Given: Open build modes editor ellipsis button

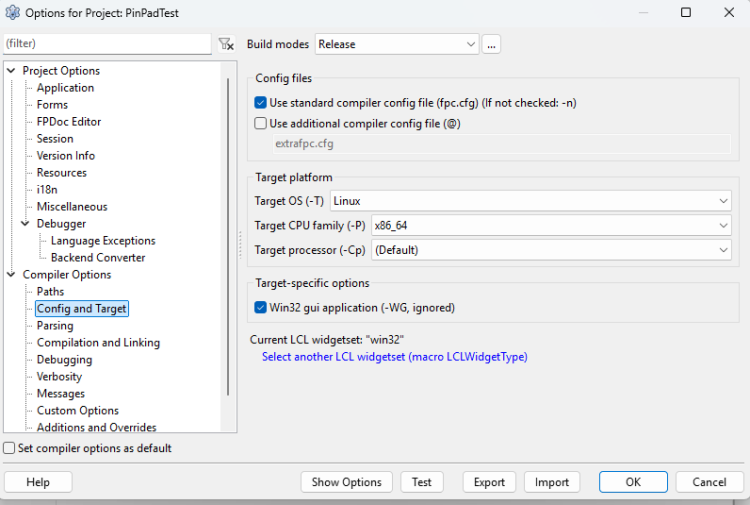Looking at the screenshot, I should click(x=491, y=44).
